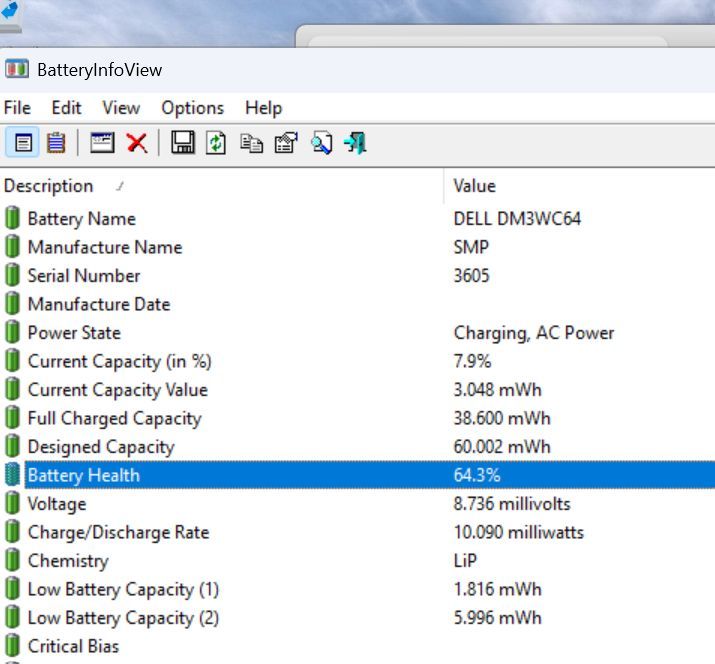This screenshot has width=715, height=664.
Task: Open the View menu
Action: point(121,108)
